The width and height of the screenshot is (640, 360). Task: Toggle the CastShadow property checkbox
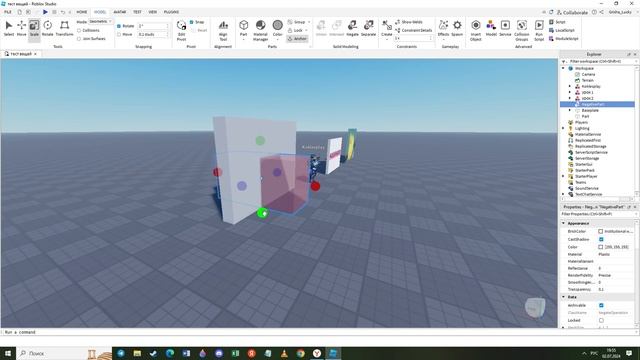(601, 239)
